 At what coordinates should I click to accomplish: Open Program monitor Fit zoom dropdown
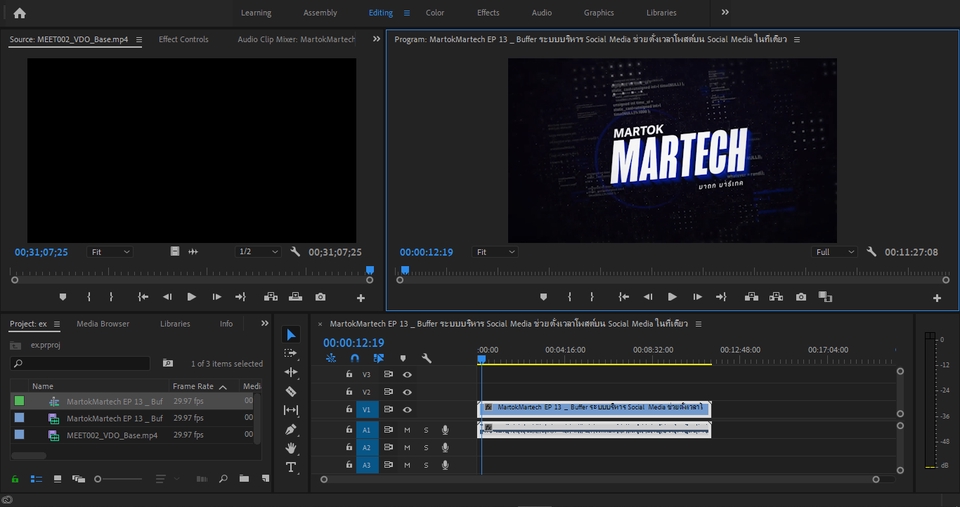495,252
